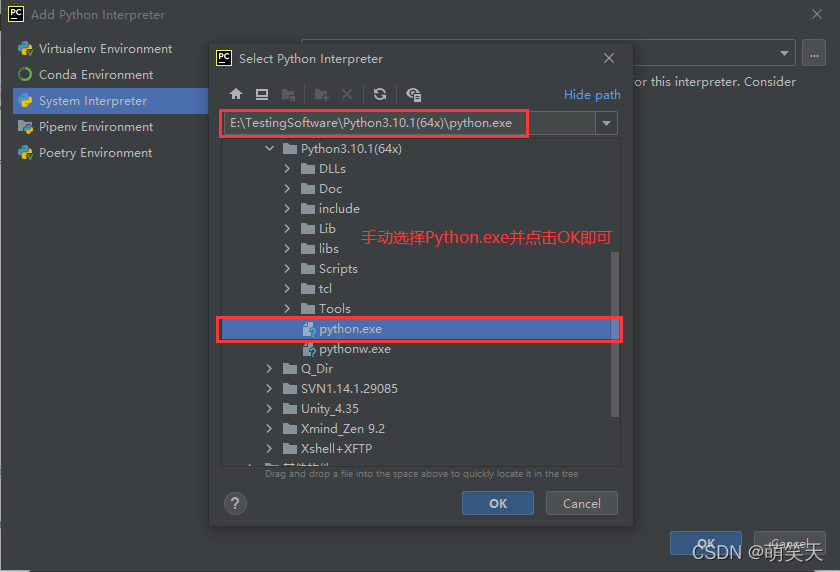Expand the Unity_4.35 folder
840x572 pixels.
[269, 409]
